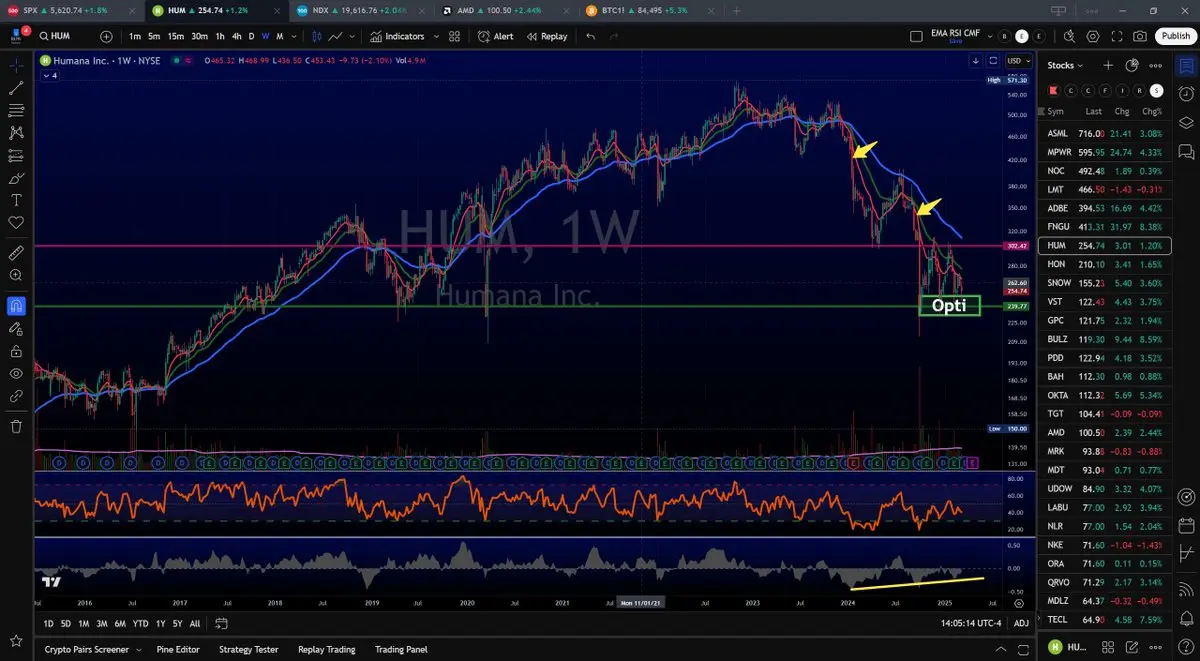Take a snapshot with camera icon
Viewport: 1200px width, 661px height.
click(x=1141, y=36)
